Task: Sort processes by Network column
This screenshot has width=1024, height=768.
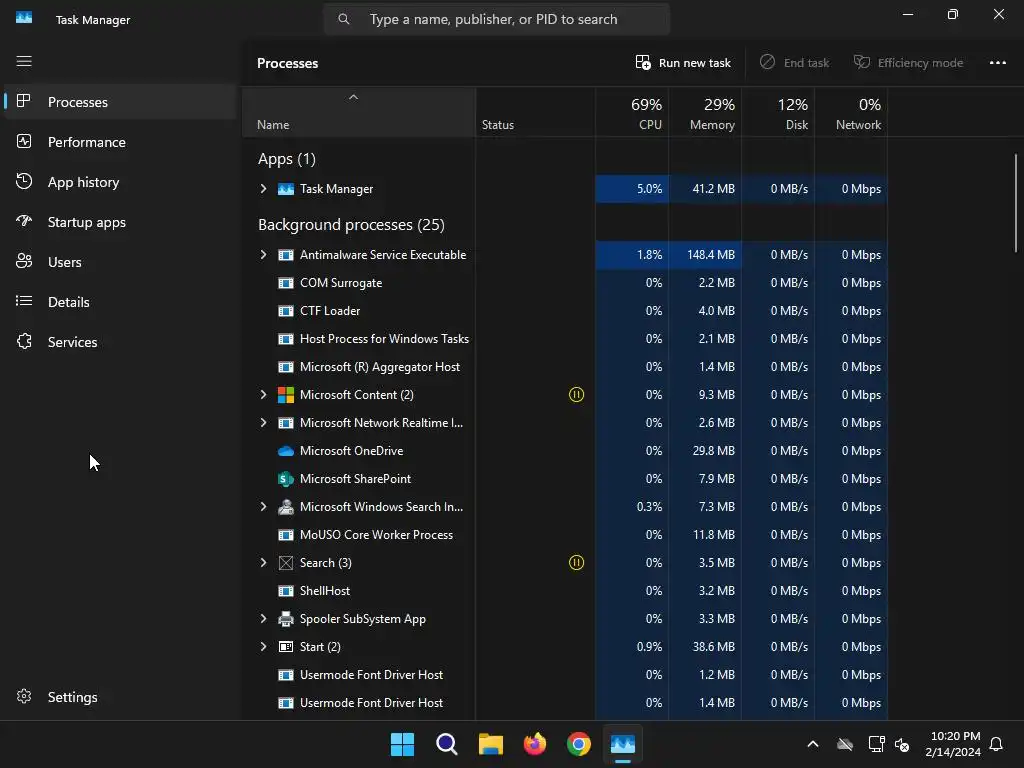Action: point(851,112)
